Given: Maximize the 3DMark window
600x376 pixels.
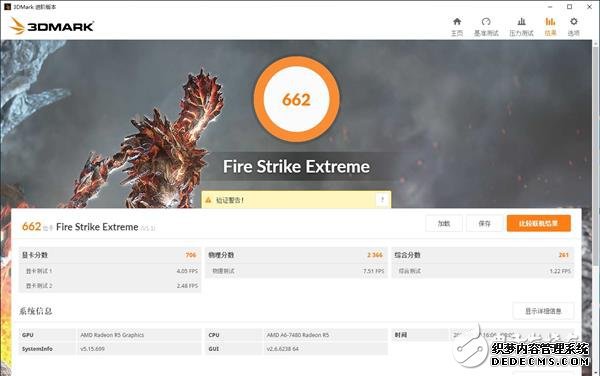Looking at the screenshot, I should 569,7.
